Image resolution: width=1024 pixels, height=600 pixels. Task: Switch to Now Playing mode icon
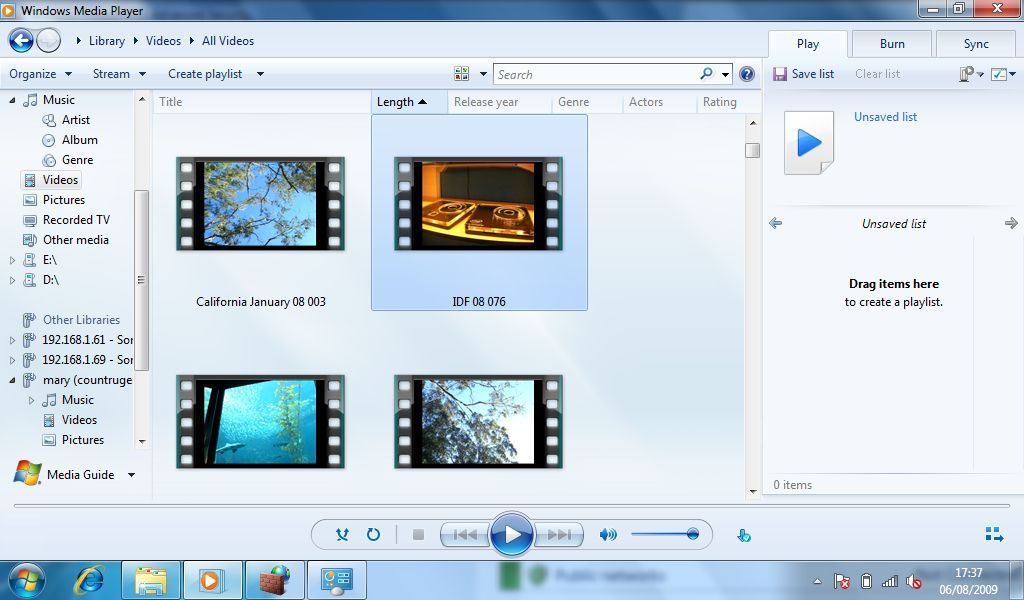991,534
